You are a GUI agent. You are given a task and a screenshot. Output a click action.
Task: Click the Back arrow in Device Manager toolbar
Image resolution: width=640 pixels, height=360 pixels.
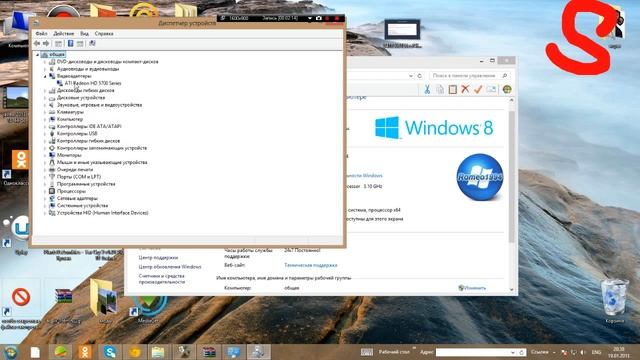(x=37, y=43)
